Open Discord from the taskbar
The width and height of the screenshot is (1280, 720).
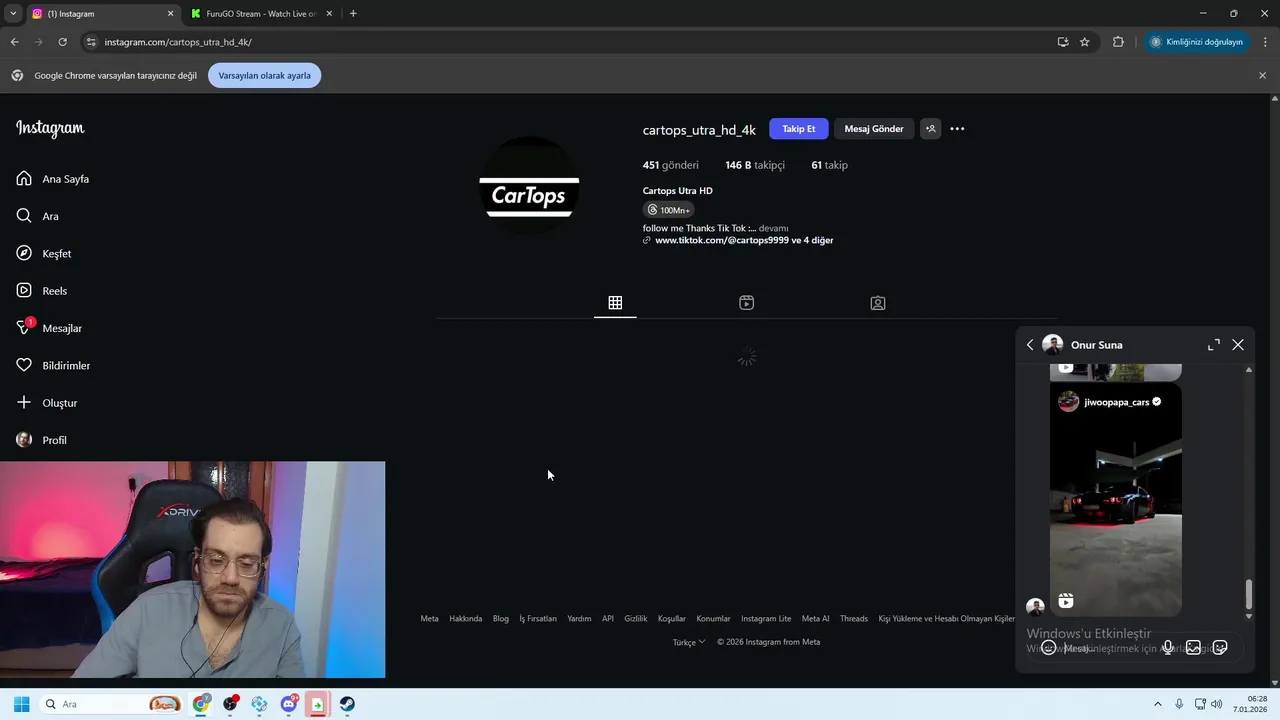[x=289, y=704]
